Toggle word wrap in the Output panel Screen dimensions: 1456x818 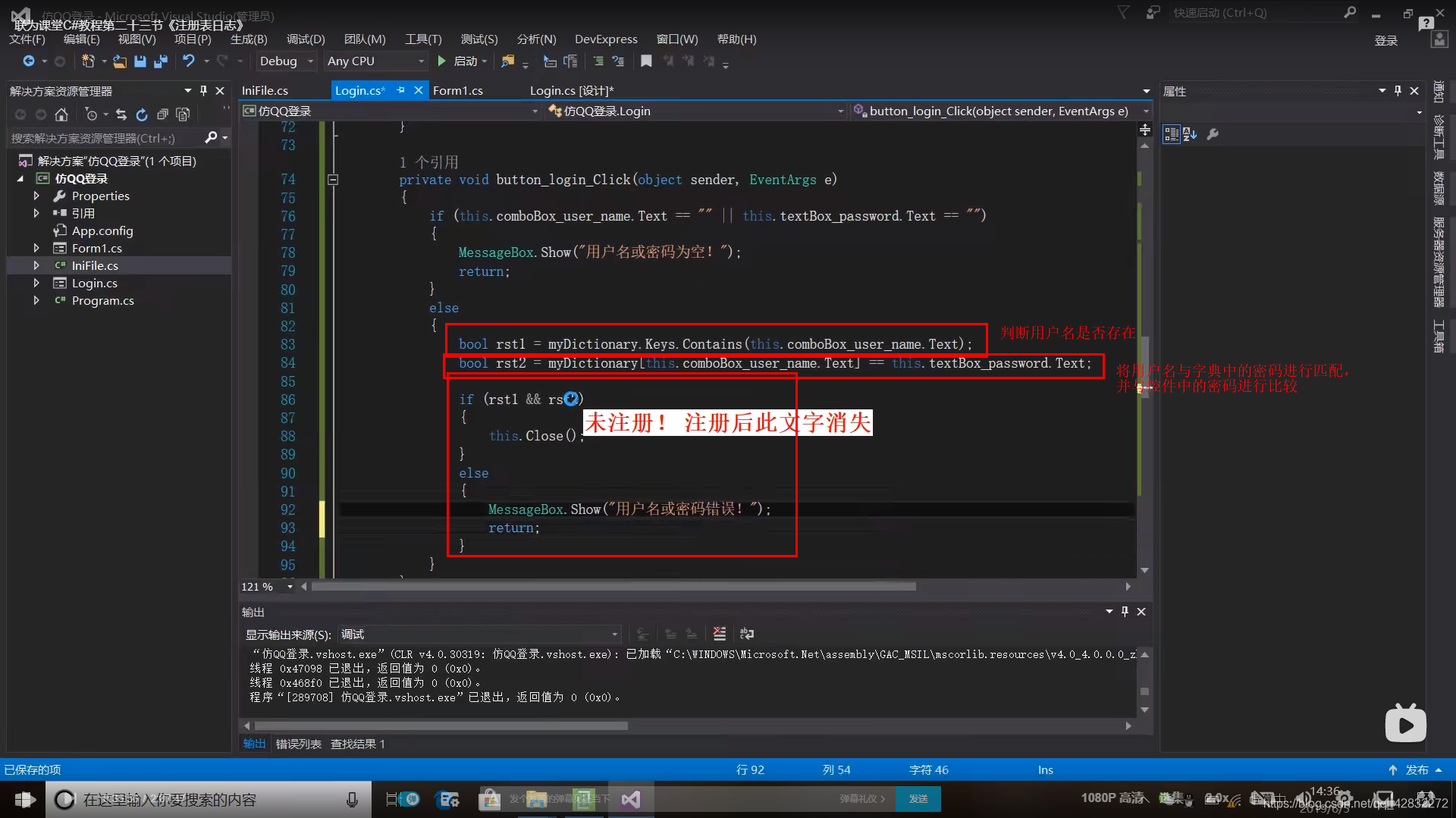(x=747, y=634)
